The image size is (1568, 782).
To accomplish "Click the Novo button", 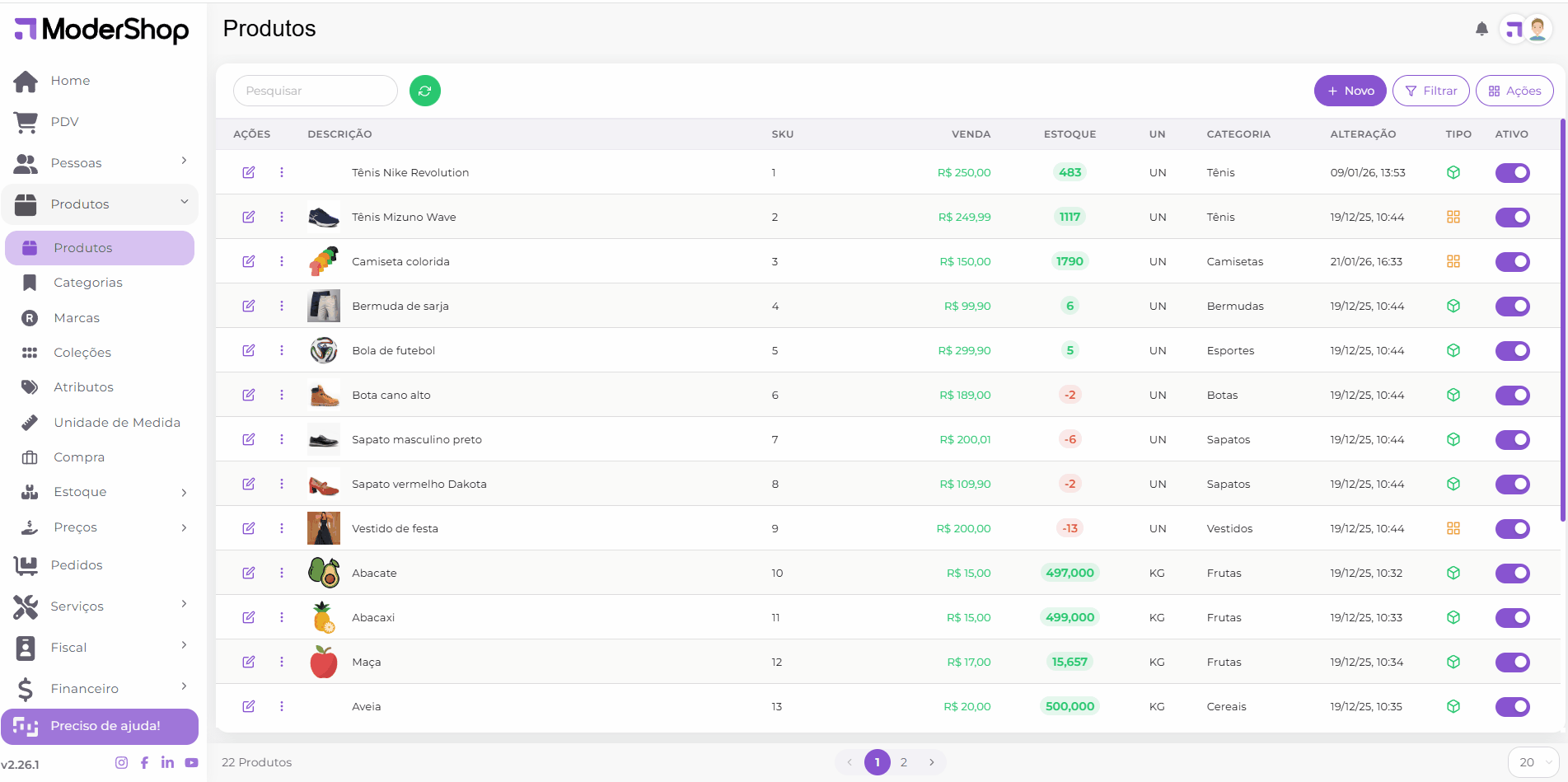I will pyautogui.click(x=1350, y=91).
